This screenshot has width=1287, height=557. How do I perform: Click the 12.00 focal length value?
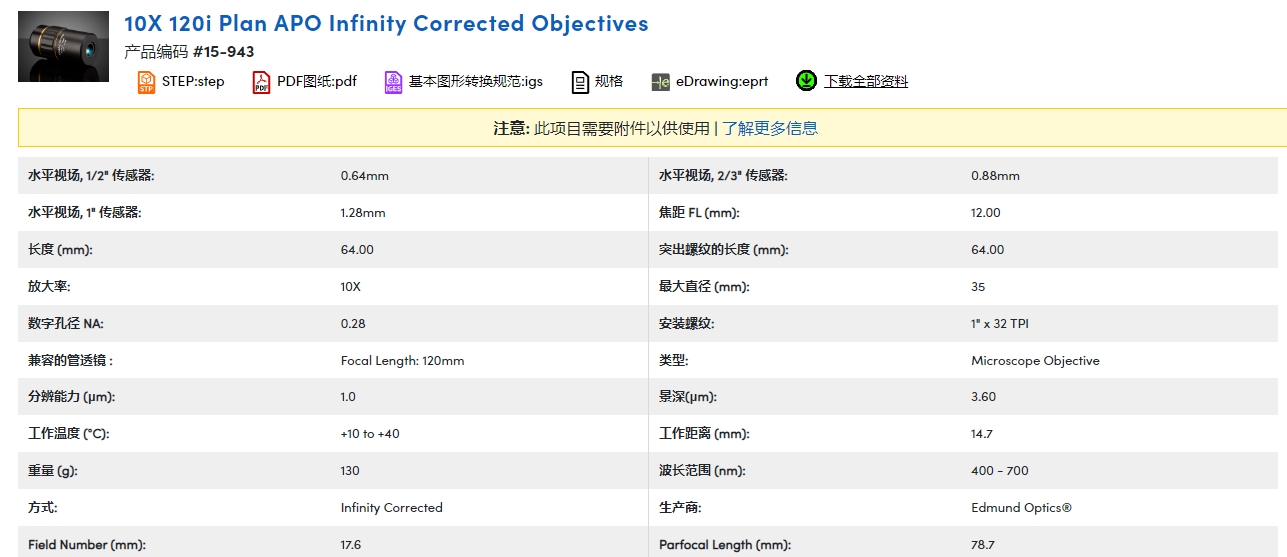[x=986, y=213]
